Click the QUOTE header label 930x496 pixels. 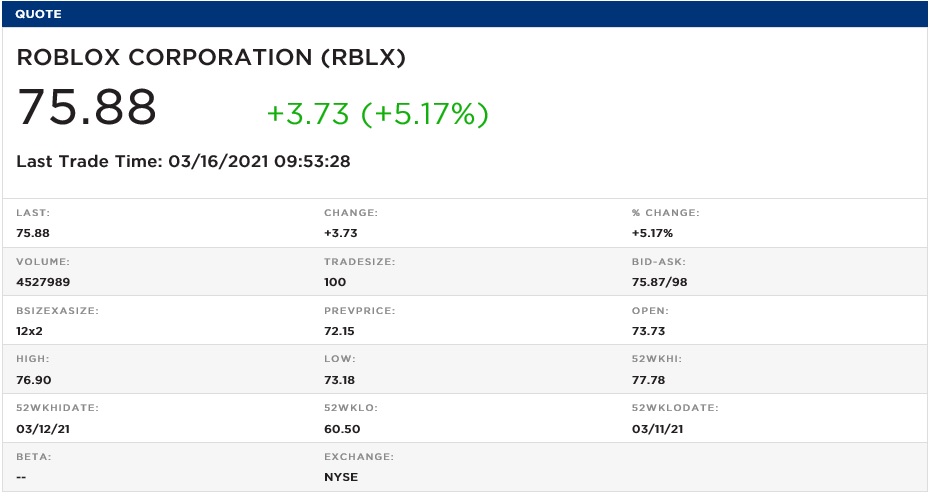tap(38, 14)
